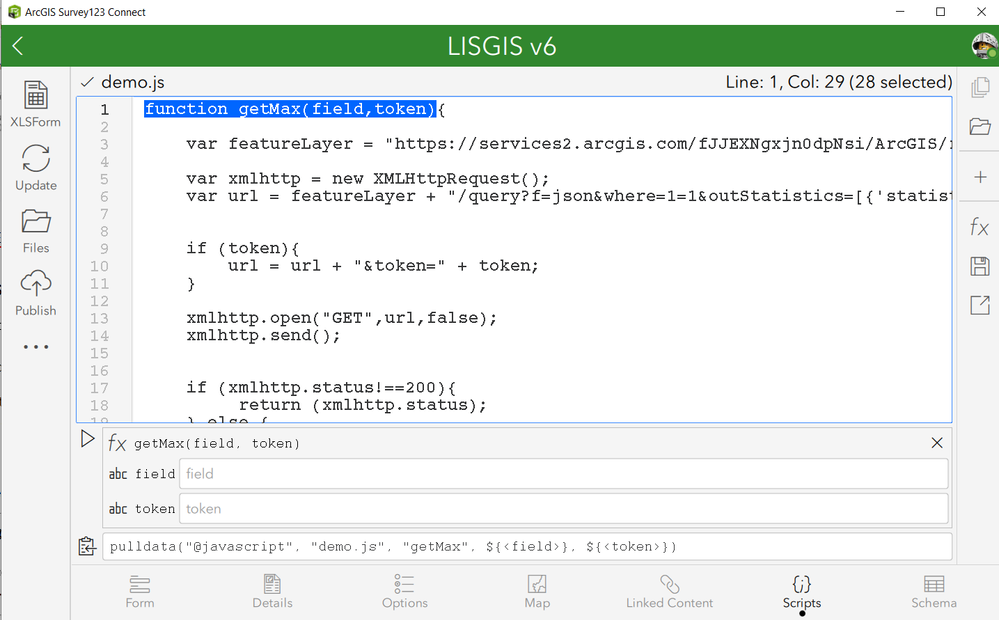Click the ArcGIS Survey123 Connect app icon
The width and height of the screenshot is (999, 620).
click(x=14, y=12)
